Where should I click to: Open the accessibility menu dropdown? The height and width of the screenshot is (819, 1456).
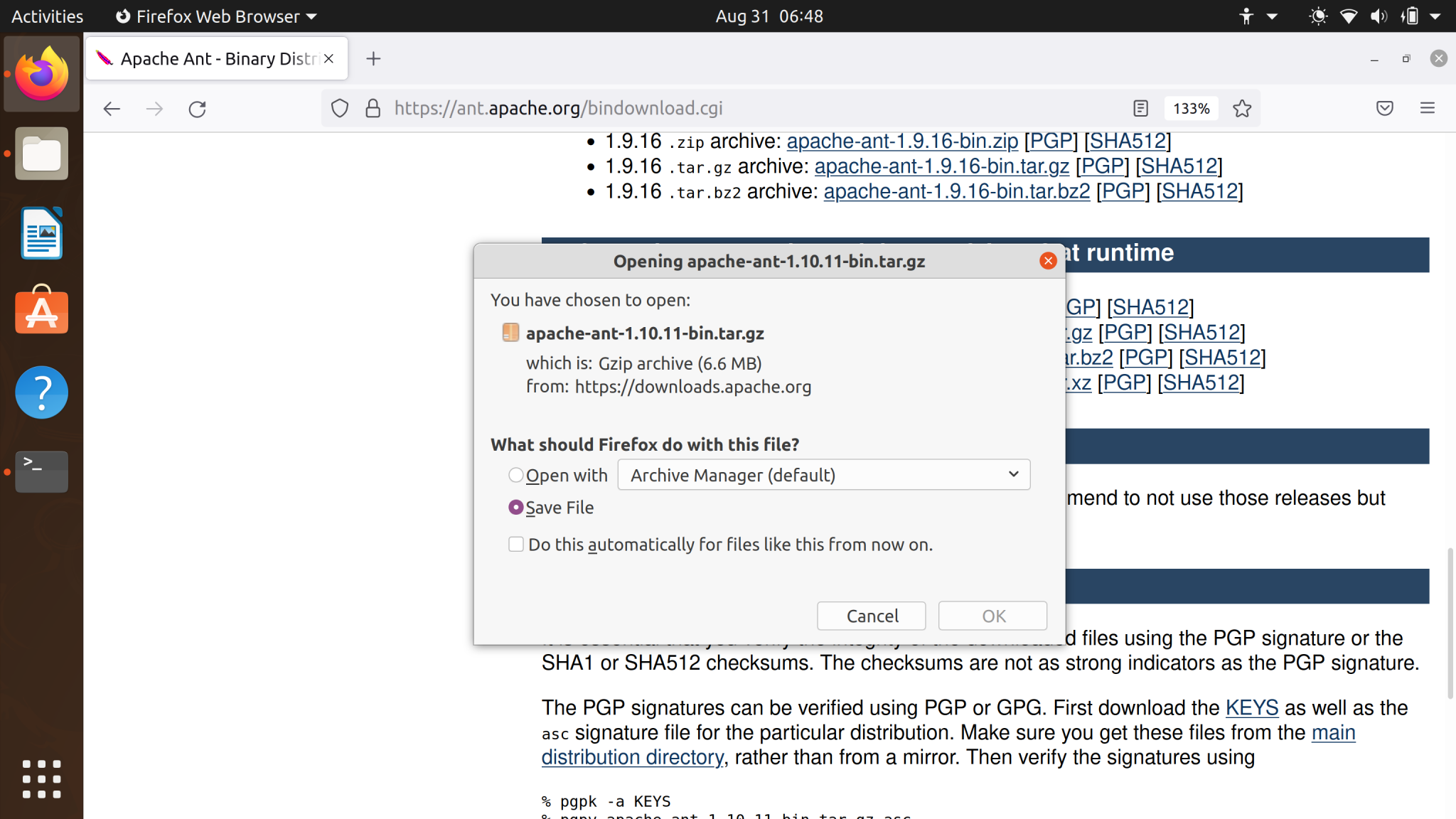1257,16
